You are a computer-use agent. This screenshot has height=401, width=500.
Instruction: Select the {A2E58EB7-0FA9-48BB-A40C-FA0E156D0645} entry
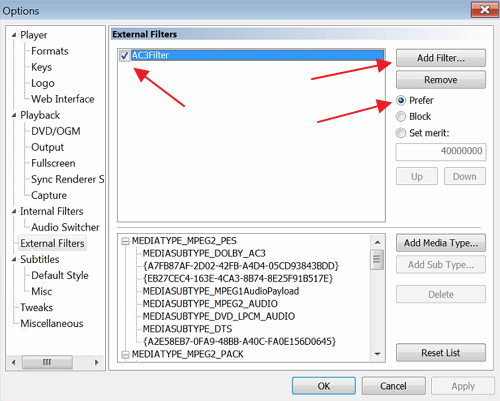239,342
